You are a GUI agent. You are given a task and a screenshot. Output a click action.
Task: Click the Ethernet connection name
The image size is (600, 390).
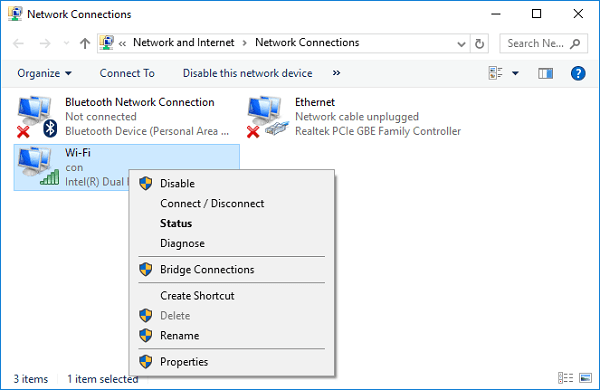(315, 102)
